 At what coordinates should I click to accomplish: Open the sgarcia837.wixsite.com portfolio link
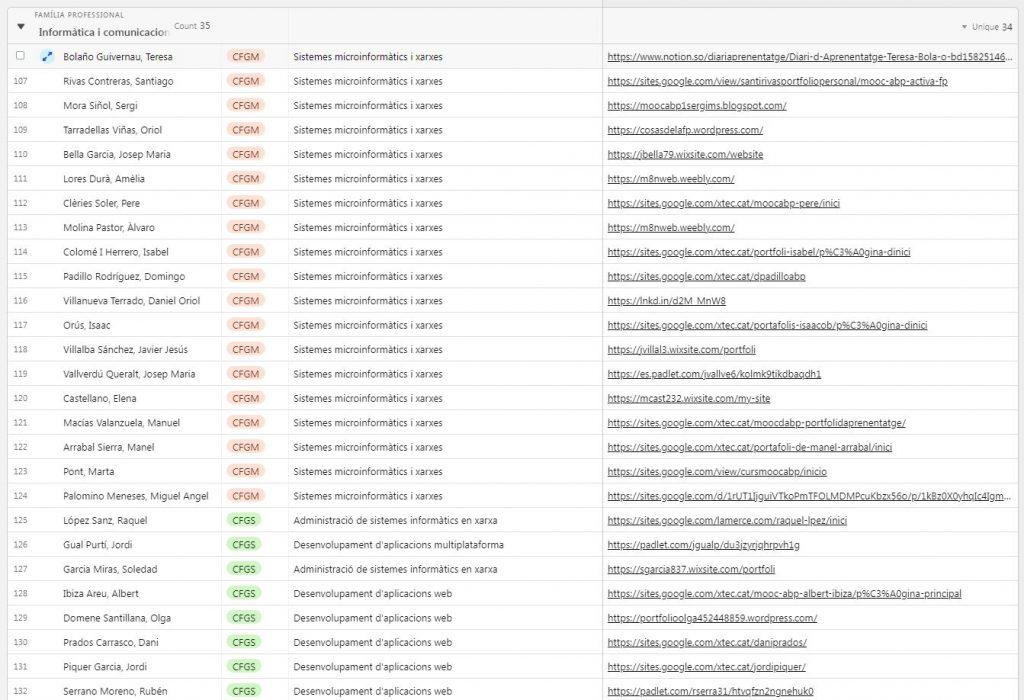(x=691, y=569)
